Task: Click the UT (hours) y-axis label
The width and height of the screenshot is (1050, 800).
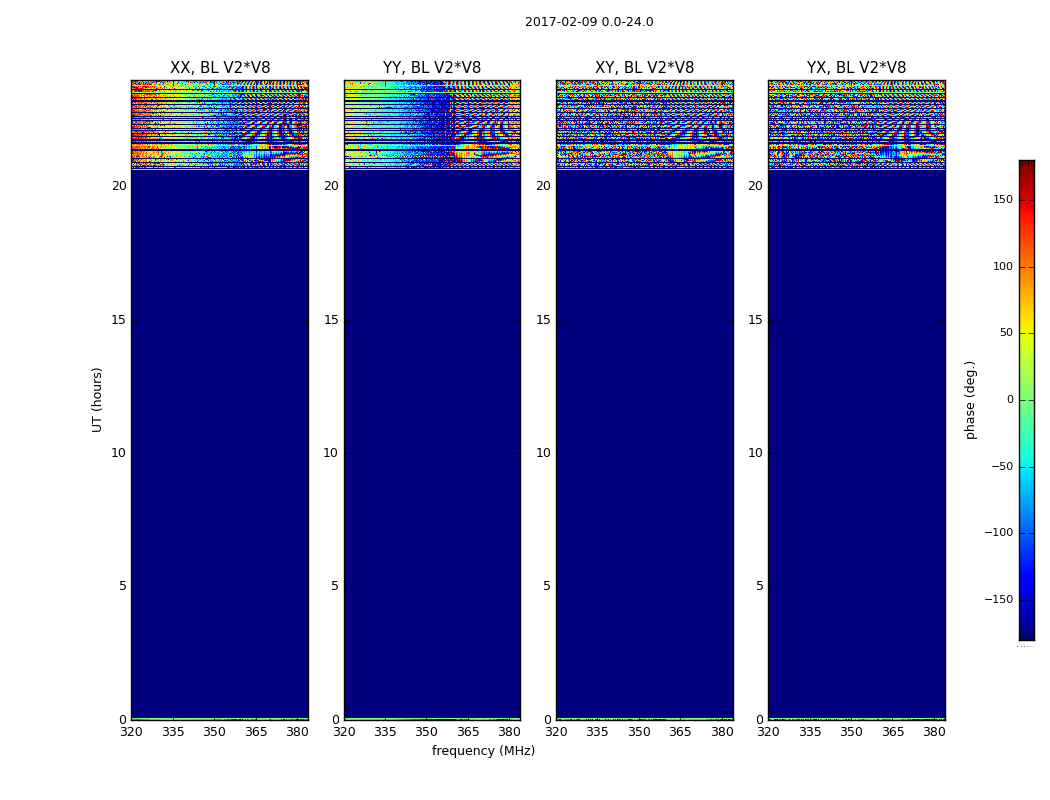Action: 97,399
